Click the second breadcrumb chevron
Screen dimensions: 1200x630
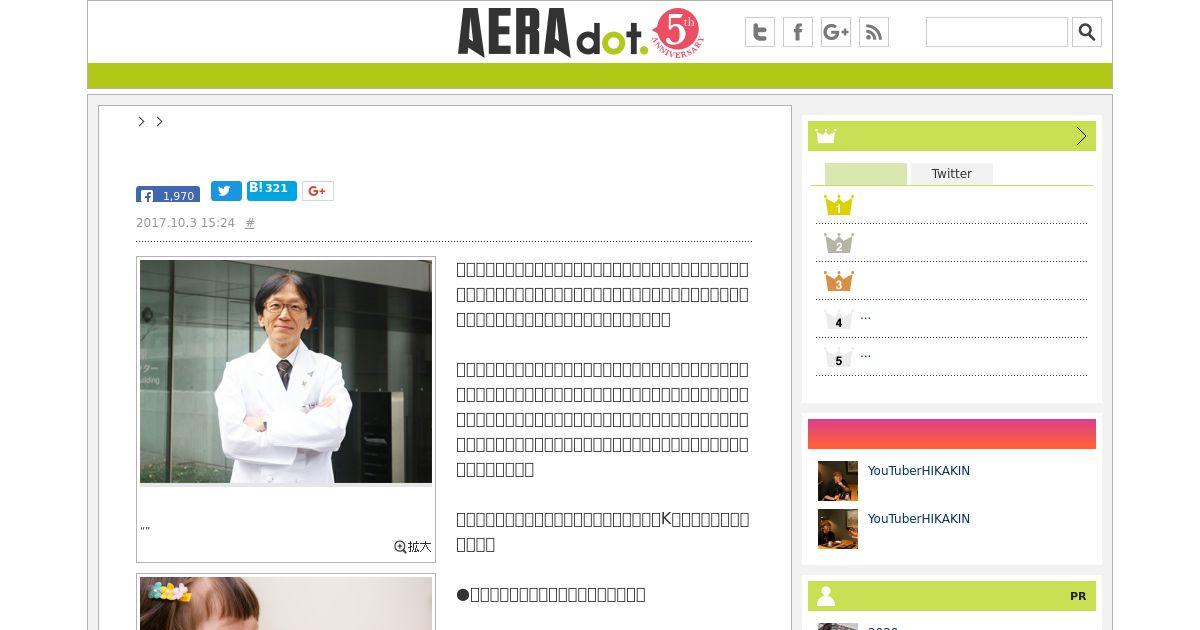point(159,121)
